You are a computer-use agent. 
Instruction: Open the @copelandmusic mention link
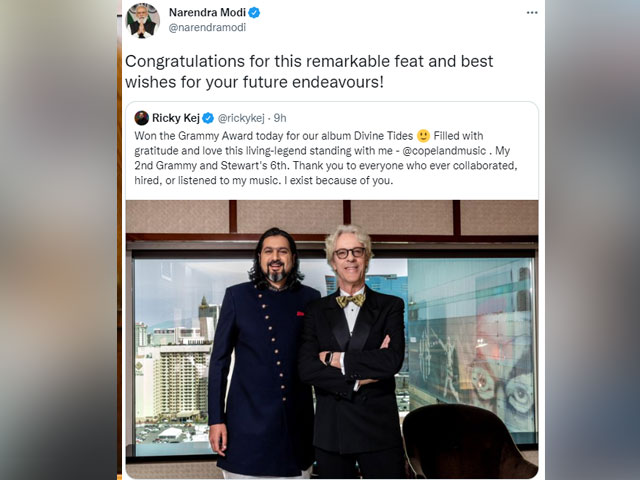point(444,151)
